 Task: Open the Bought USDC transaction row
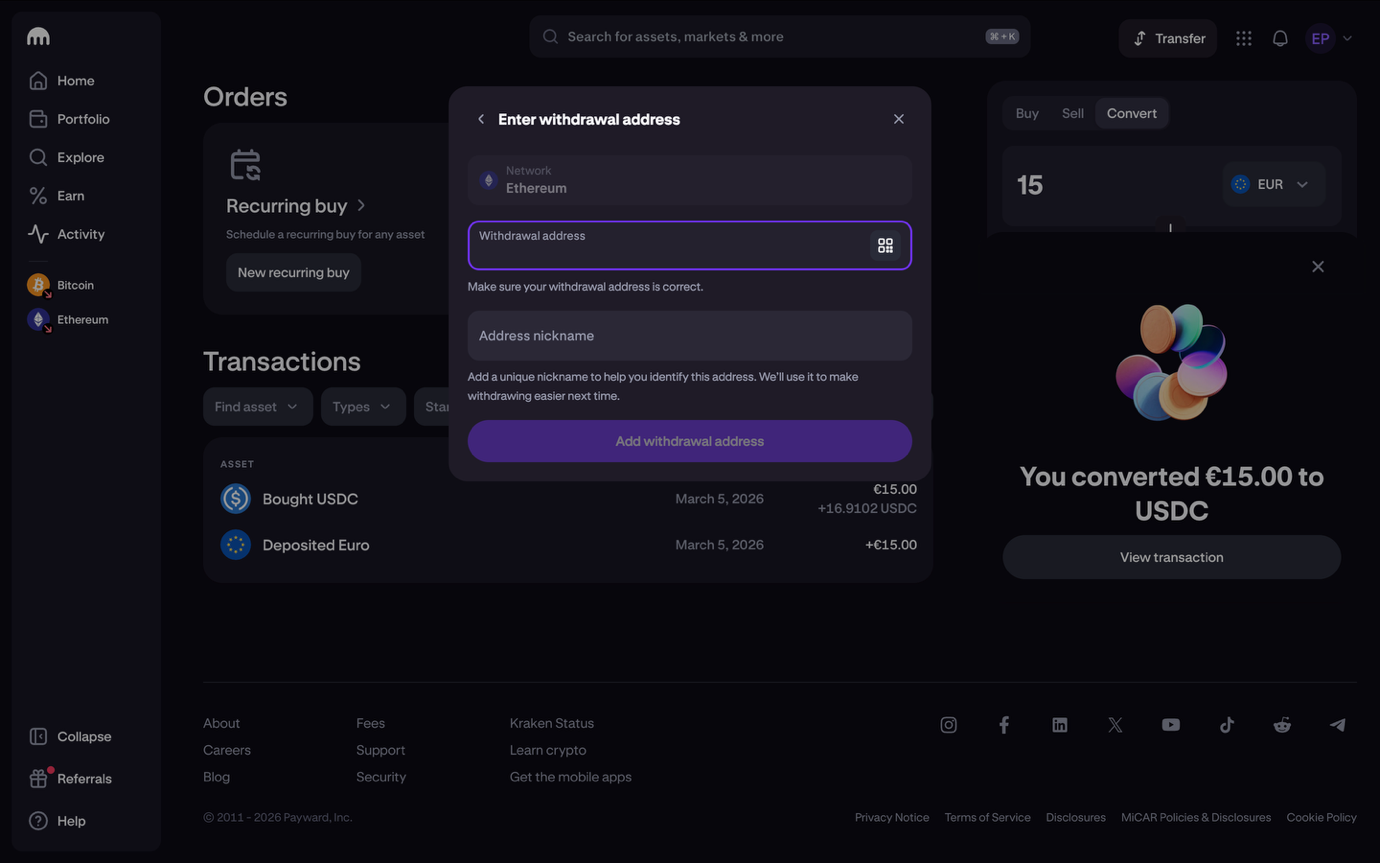[567, 499]
